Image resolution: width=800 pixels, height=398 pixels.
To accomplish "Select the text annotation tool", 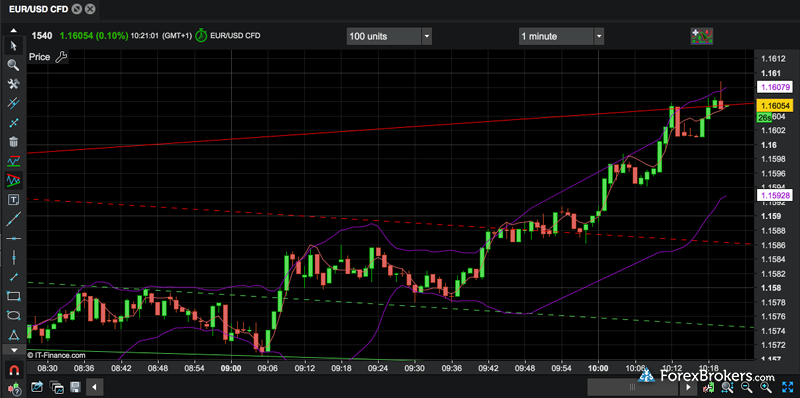I will point(13,200).
